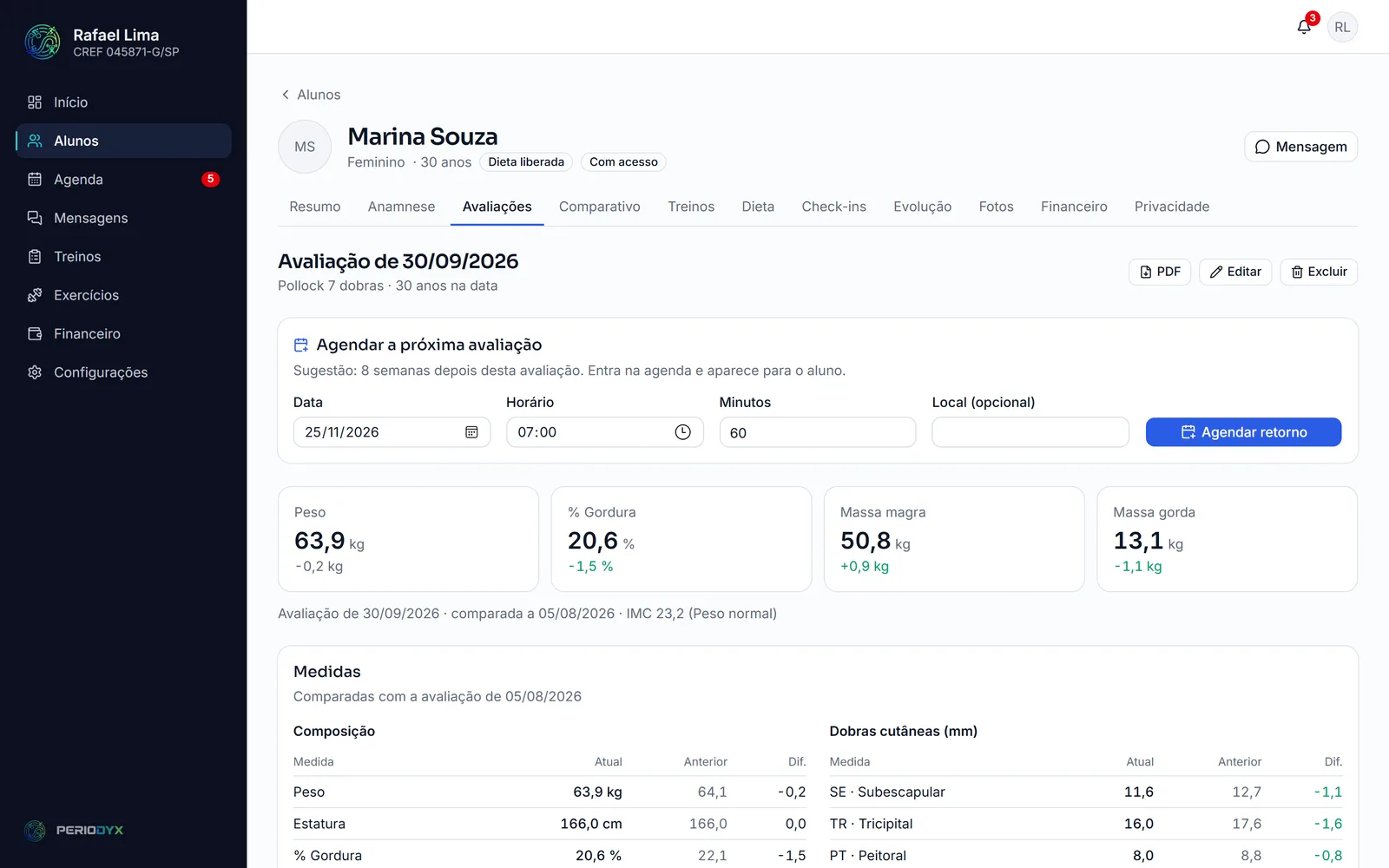Click the Mensagens chat icon in sidebar
Image resolution: width=1389 pixels, height=868 pixels.
35,218
